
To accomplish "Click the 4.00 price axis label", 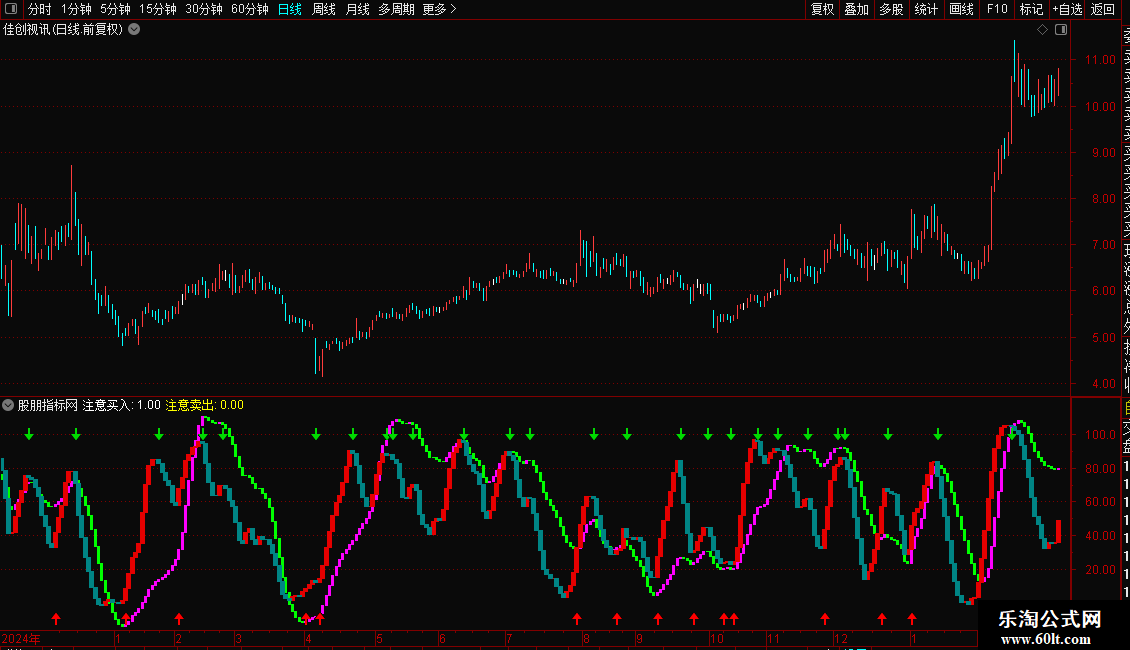I will pyautogui.click(x=1104, y=383).
